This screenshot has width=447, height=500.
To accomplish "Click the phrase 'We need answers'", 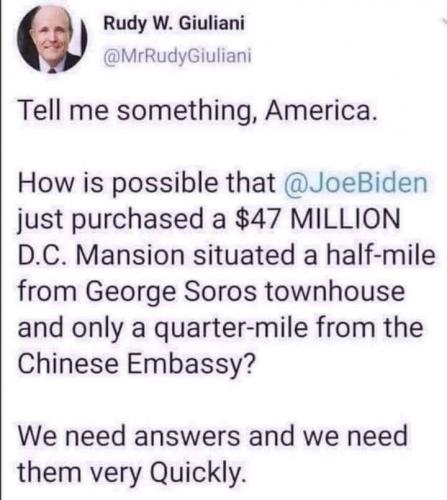I will [x=129, y=436].
